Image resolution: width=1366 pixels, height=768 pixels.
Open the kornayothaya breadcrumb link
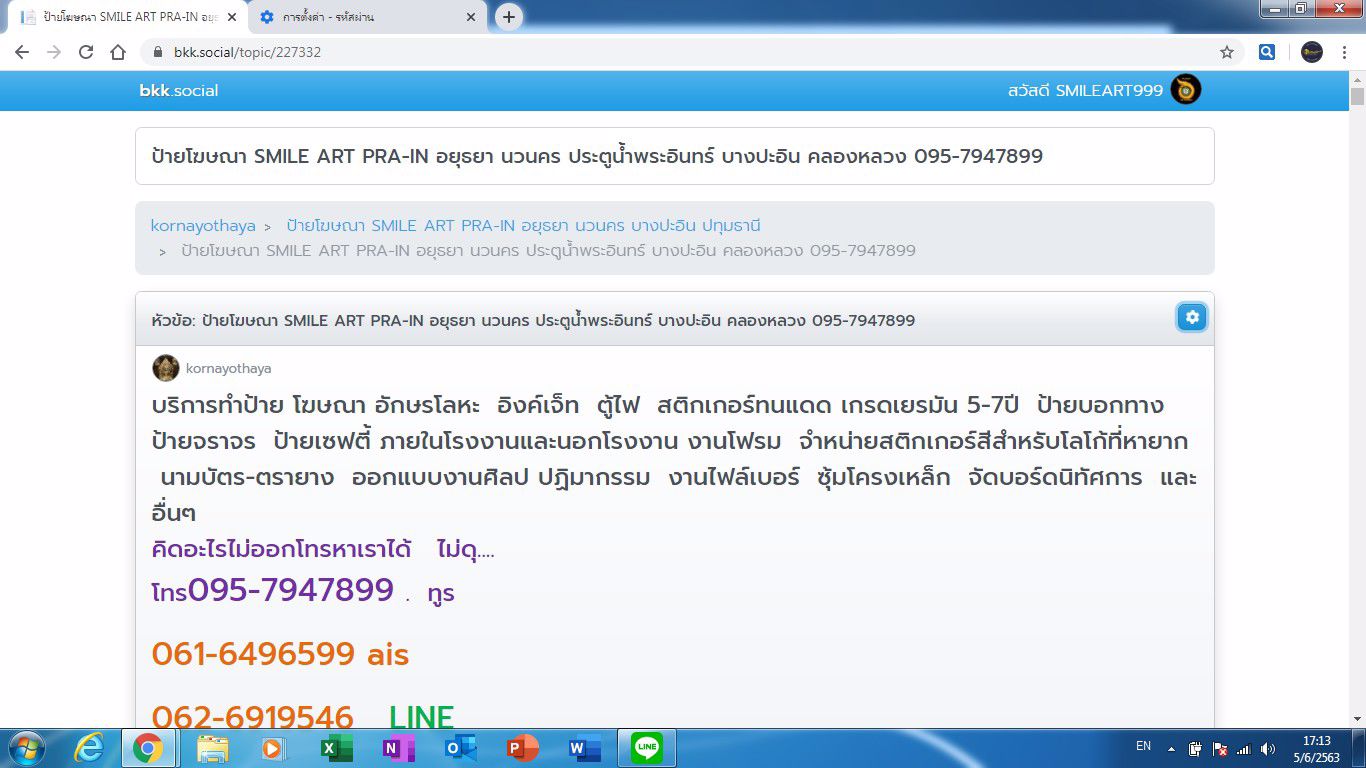click(203, 226)
